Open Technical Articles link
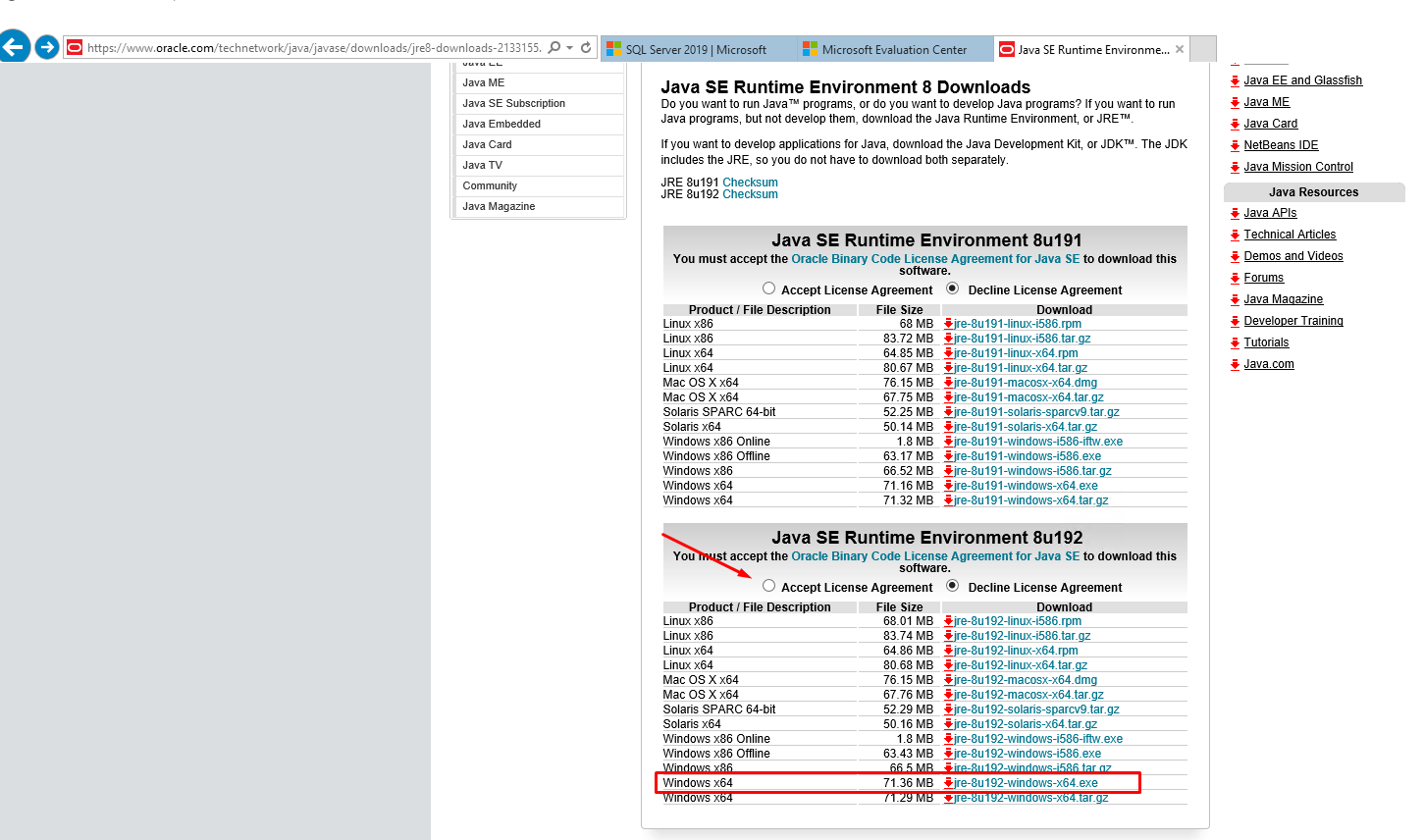The width and height of the screenshot is (1424, 840). click(1290, 235)
